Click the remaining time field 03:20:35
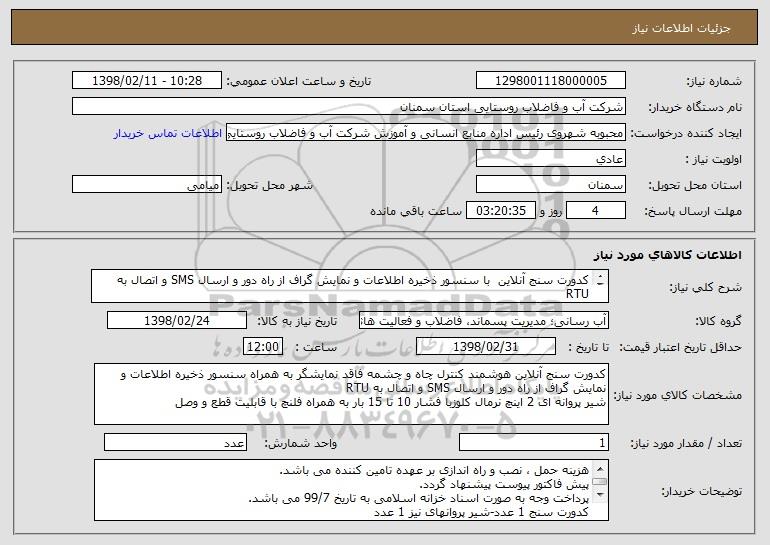Image resolution: width=770 pixels, height=545 pixels. pyautogui.click(x=500, y=211)
